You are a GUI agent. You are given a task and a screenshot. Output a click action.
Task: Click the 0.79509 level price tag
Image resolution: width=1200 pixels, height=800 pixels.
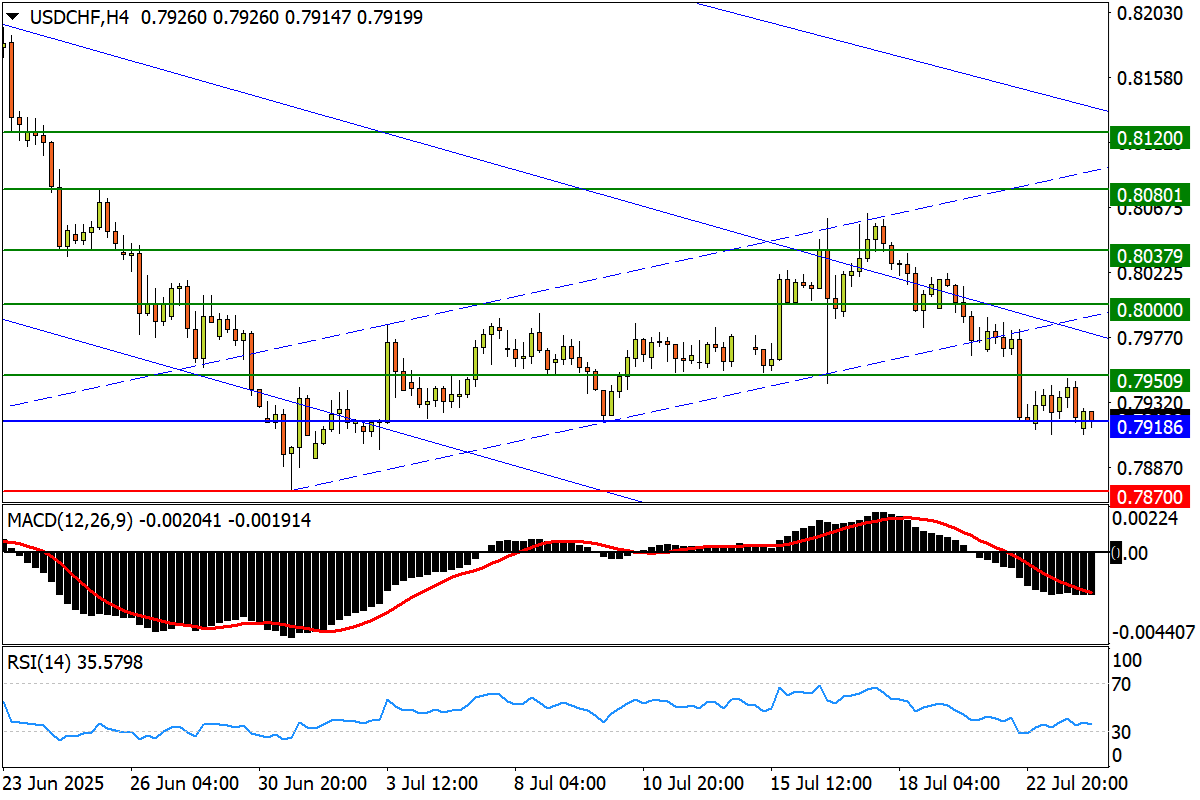[1150, 380]
